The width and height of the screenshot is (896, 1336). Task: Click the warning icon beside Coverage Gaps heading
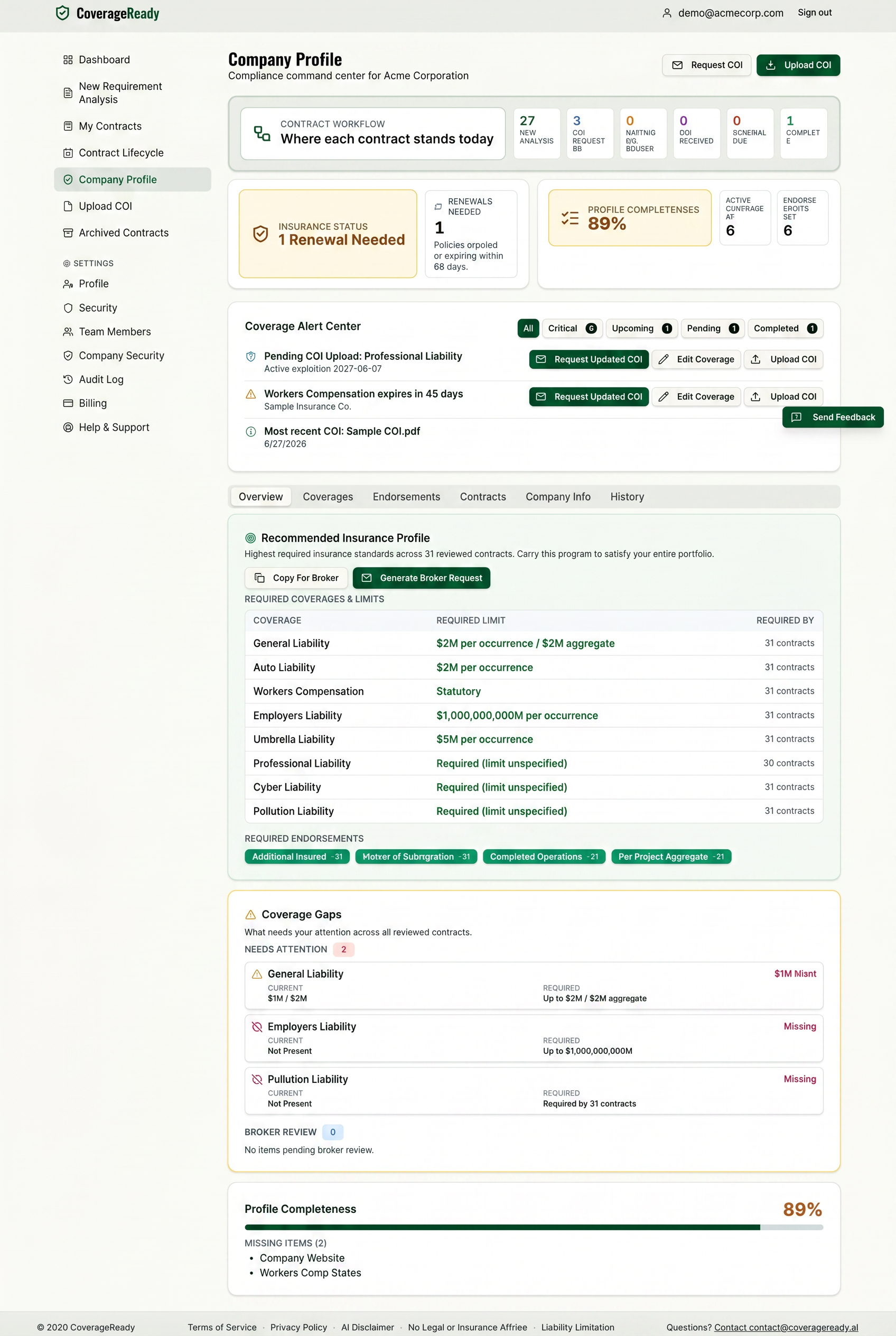pos(250,914)
